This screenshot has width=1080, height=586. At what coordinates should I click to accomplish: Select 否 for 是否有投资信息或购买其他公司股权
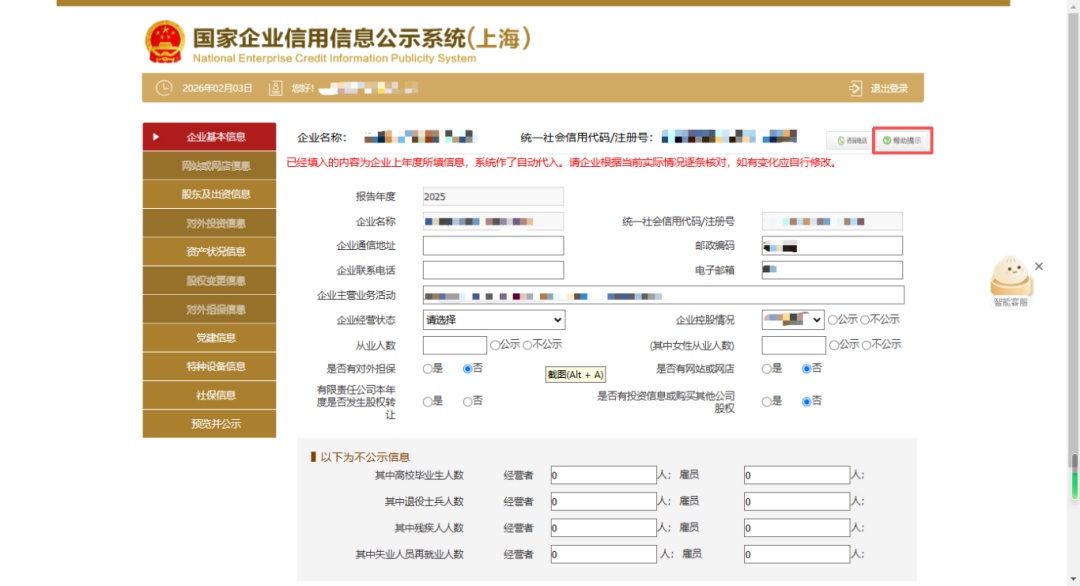[x=807, y=401]
